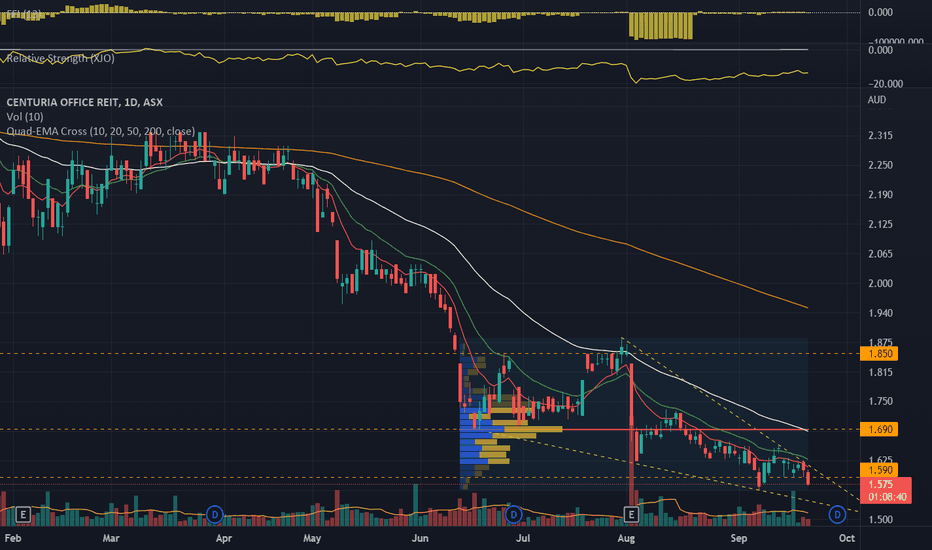
Task: Click the 1.815 price scale value
Action: (x=880, y=372)
